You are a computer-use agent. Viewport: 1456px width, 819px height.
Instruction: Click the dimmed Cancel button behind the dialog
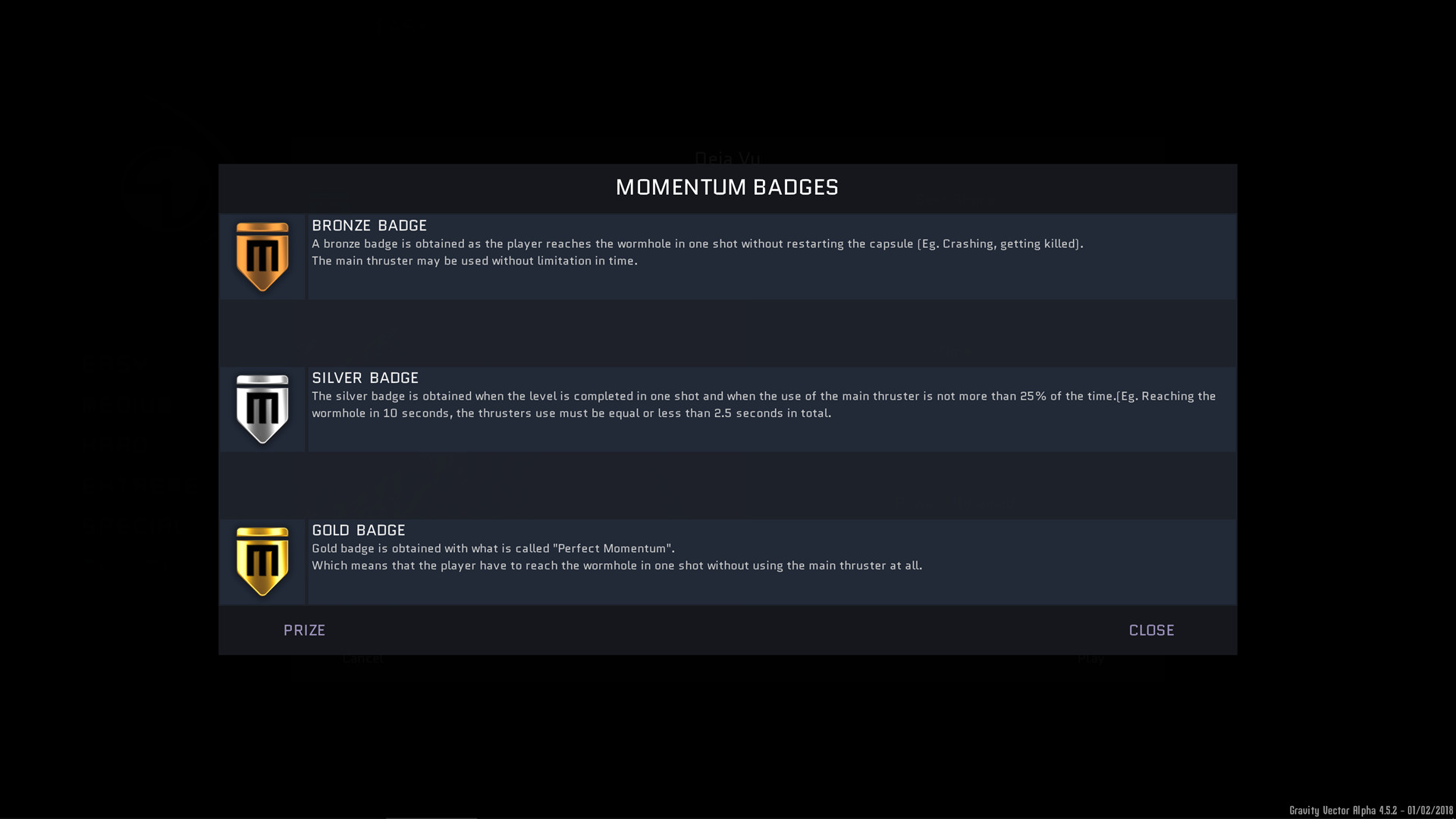[362, 659]
